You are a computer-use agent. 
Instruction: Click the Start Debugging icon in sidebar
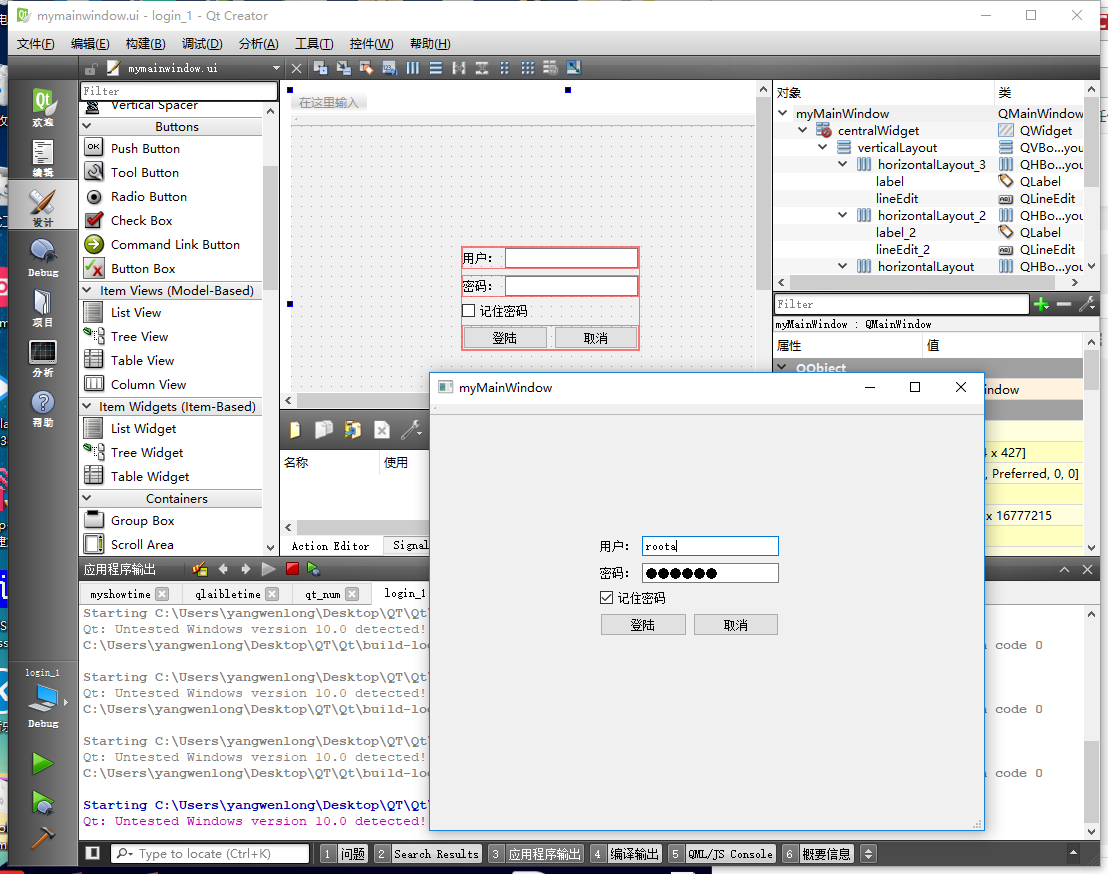42,802
